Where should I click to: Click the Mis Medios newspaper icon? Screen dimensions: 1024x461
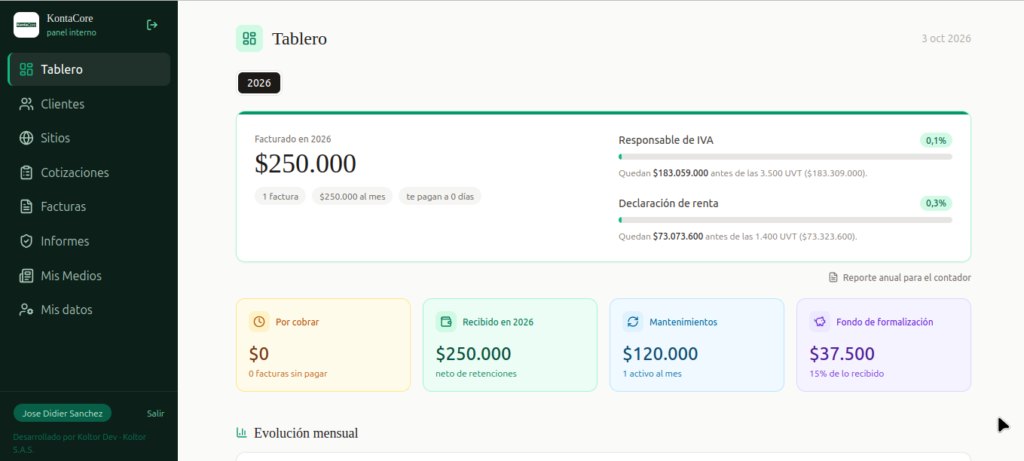(x=26, y=276)
